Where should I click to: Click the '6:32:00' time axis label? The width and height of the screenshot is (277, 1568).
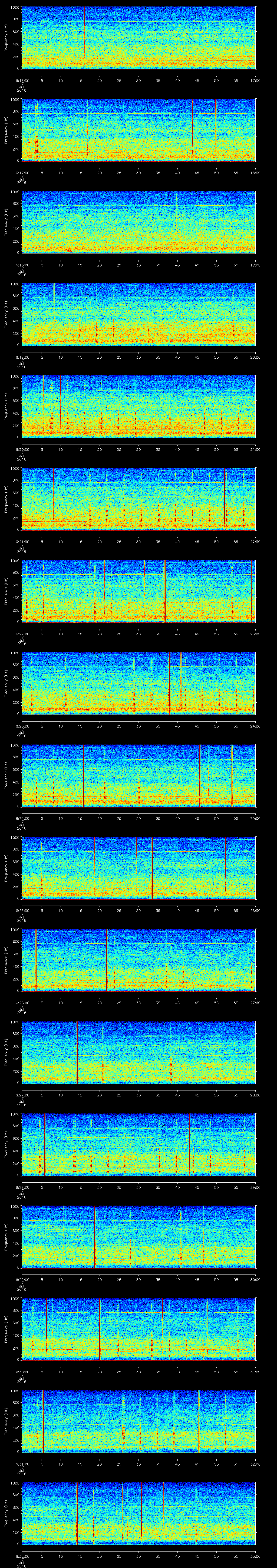pyautogui.click(x=22, y=1556)
